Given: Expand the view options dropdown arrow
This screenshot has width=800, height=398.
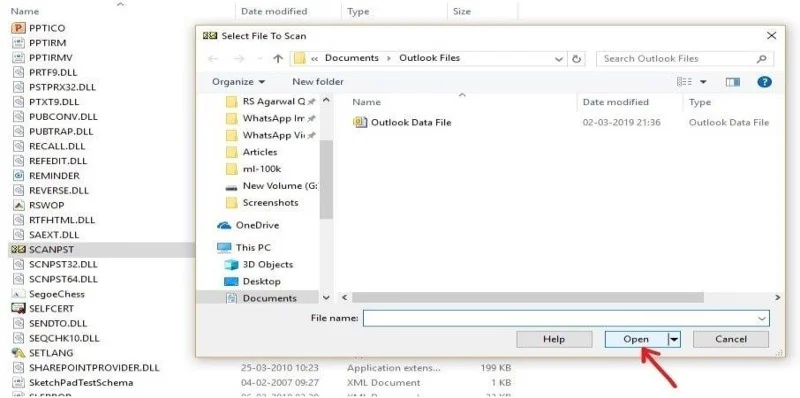Looking at the screenshot, I should [x=703, y=82].
